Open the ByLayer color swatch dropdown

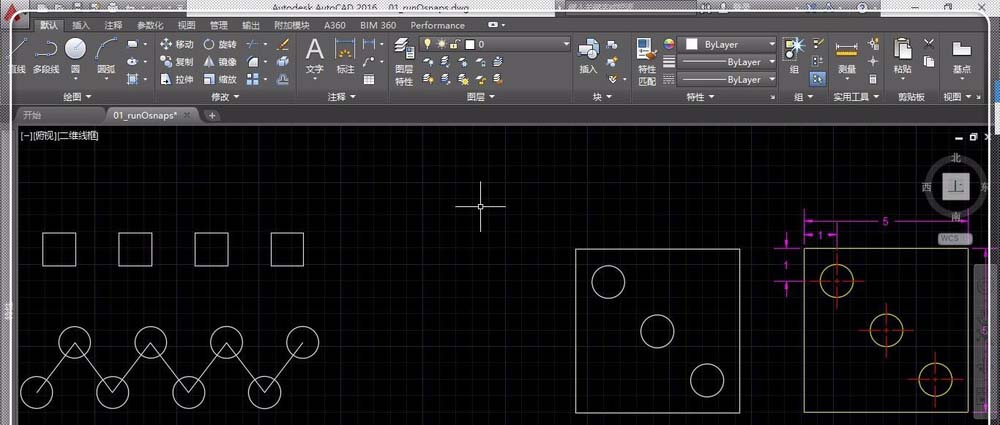[x=729, y=45]
